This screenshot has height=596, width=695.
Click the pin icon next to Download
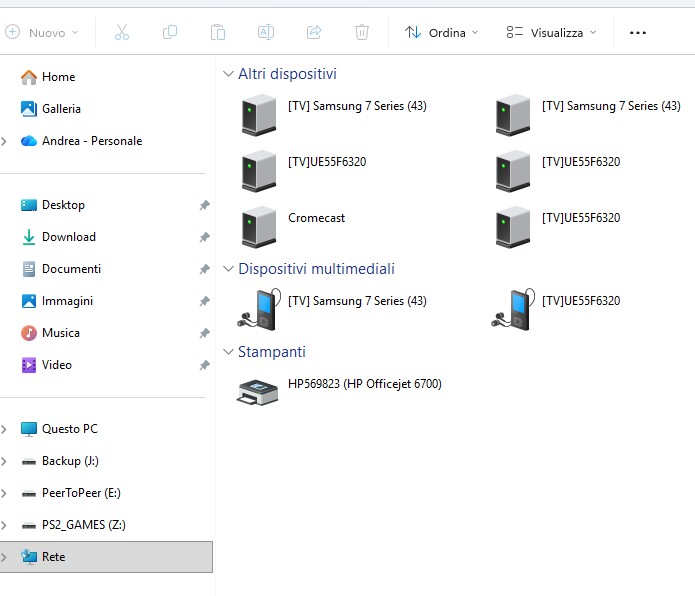(204, 237)
